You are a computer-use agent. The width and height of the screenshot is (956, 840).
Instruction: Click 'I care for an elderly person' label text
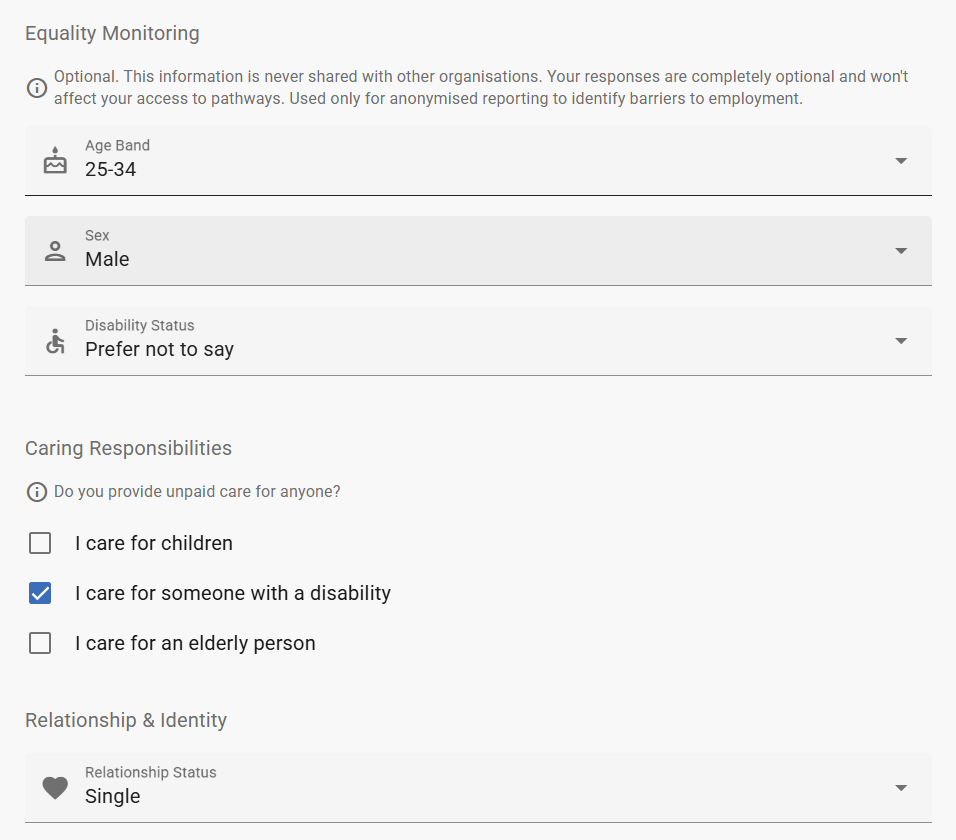[x=195, y=644]
